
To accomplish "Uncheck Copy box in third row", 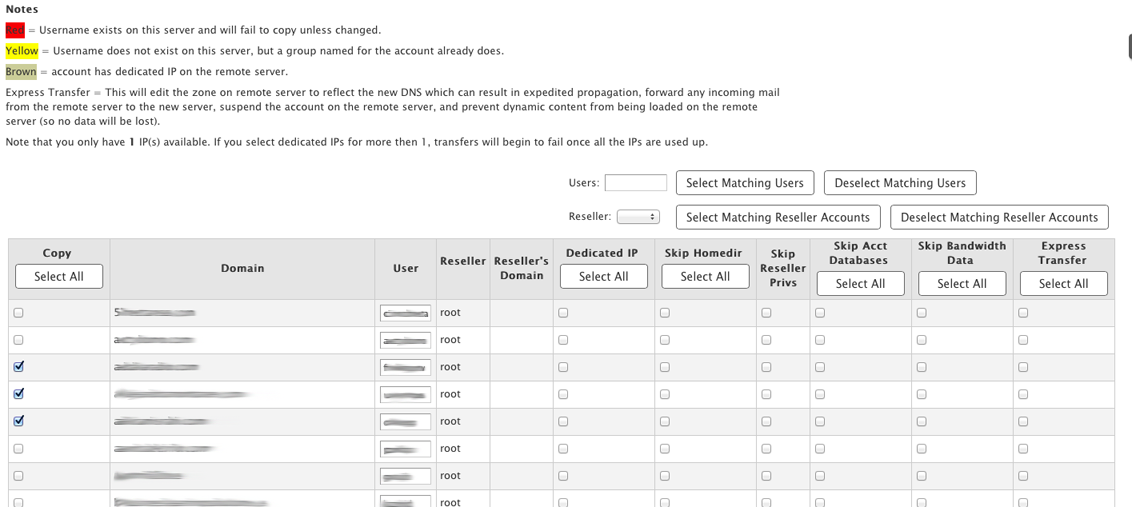I will tap(19, 367).
